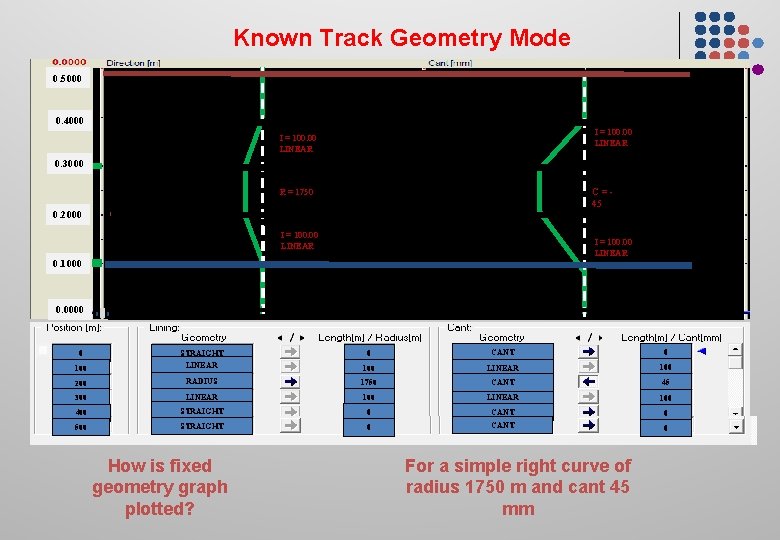
Task: Open the first STRAIGHT geometry cell under Lining
Action: pyautogui.click(x=201, y=351)
